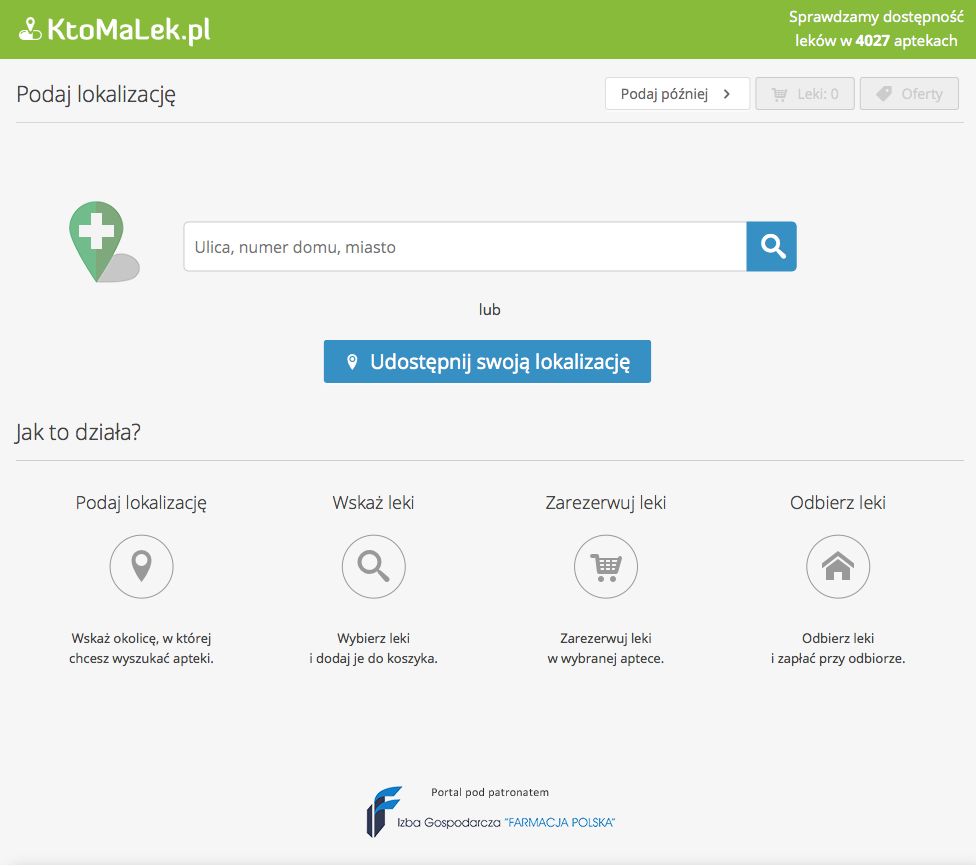Click the Wskaż leki magnifier icon

pyautogui.click(x=373, y=566)
